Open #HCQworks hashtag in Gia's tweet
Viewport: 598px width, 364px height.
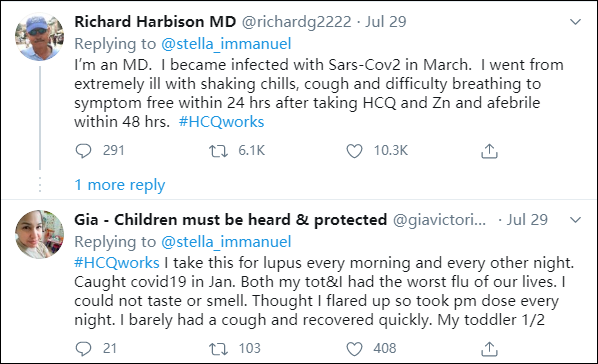[x=117, y=263]
